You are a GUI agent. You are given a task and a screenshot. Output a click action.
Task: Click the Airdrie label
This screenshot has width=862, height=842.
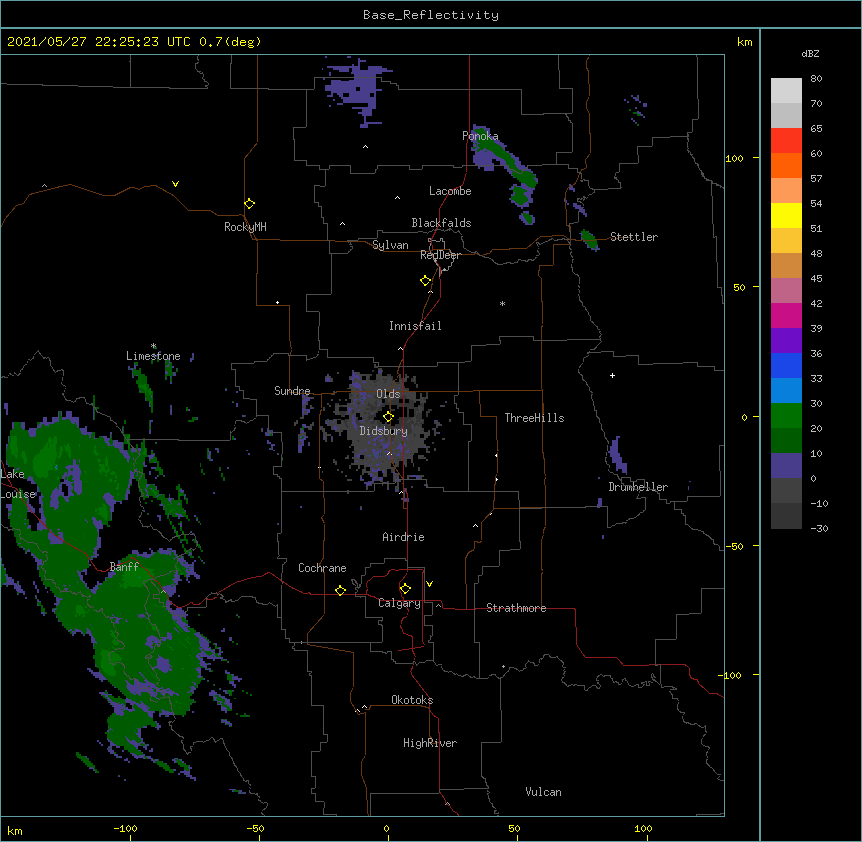pos(403,537)
